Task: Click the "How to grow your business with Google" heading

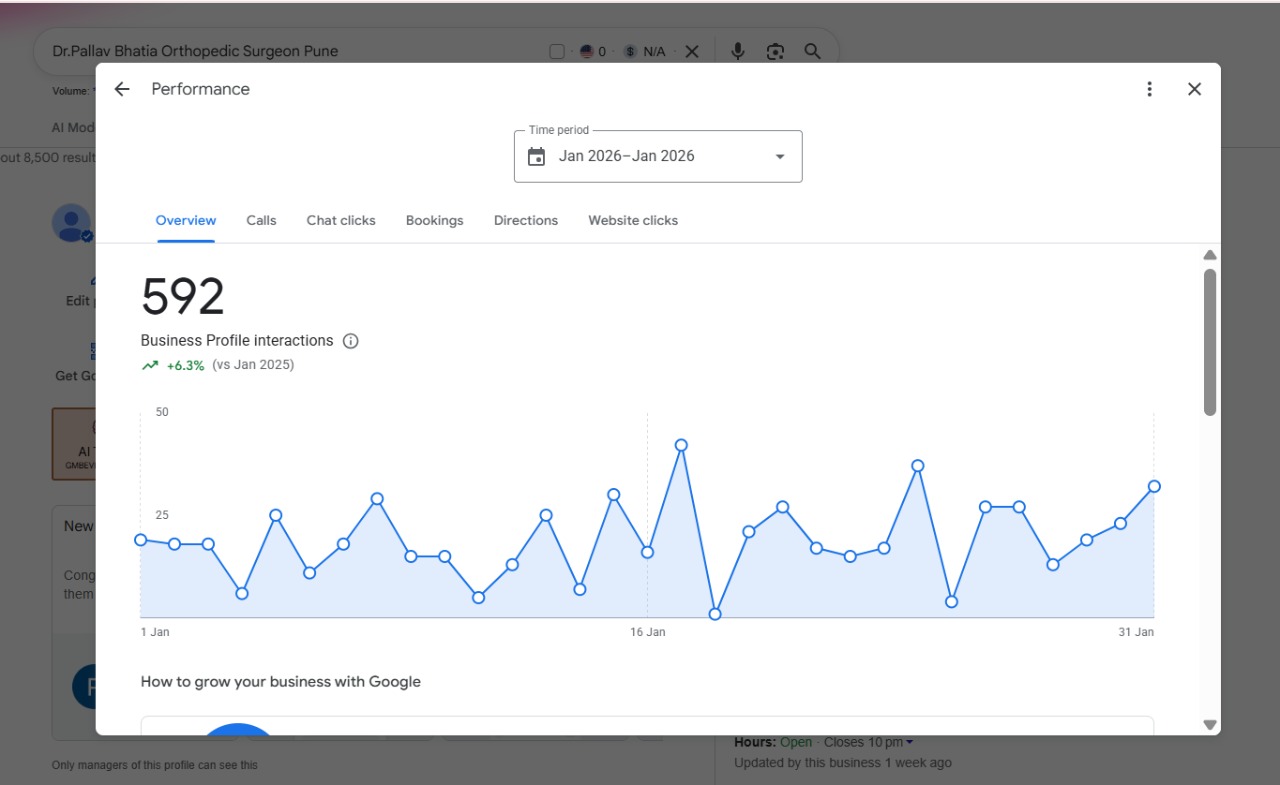Action: coord(281,682)
